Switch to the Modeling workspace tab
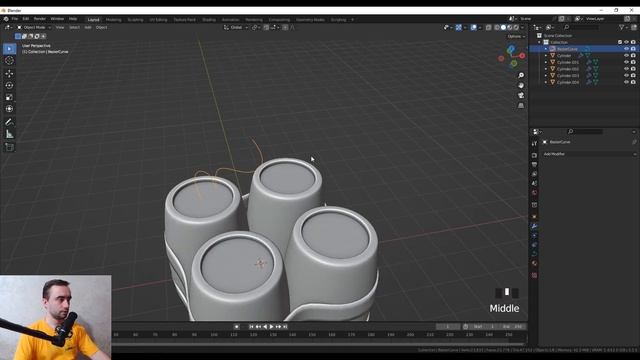Image resolution: width=640 pixels, height=360 pixels. [113, 20]
